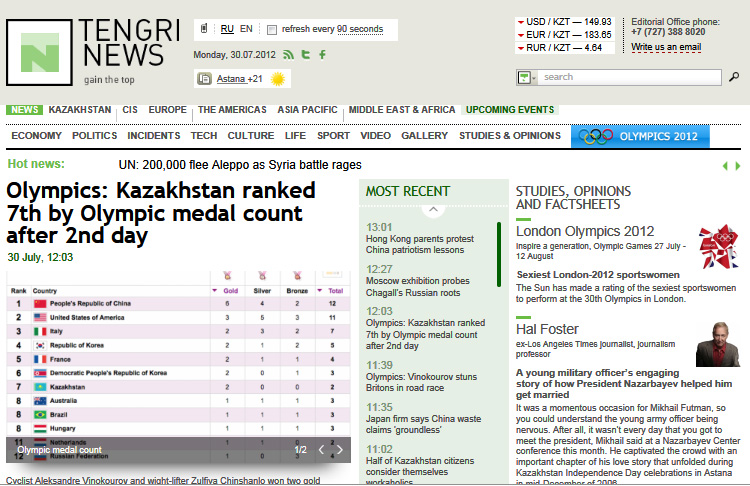The image size is (750, 486).
Task: Click the Olympic rings icon
Action: (x=596, y=136)
